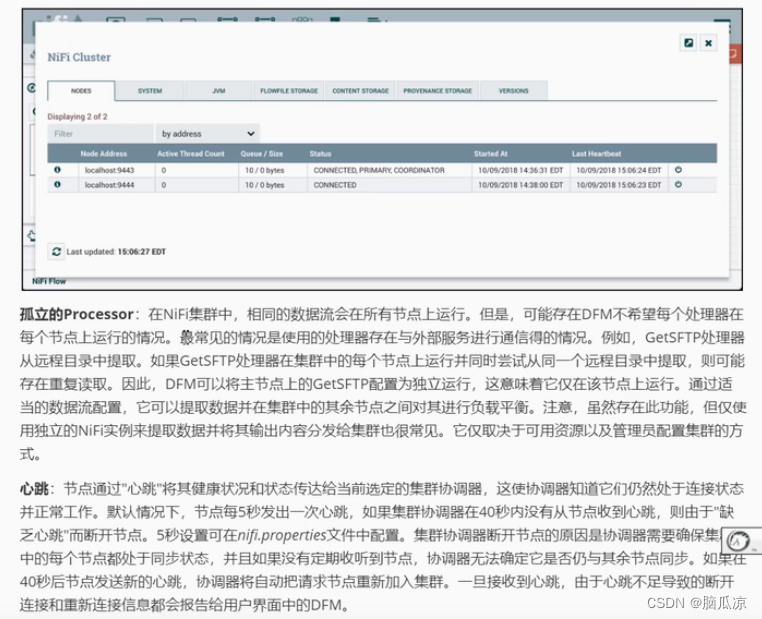The height and width of the screenshot is (619, 762).
Task: Close the NiFi Cluster dialog
Action: point(709,43)
